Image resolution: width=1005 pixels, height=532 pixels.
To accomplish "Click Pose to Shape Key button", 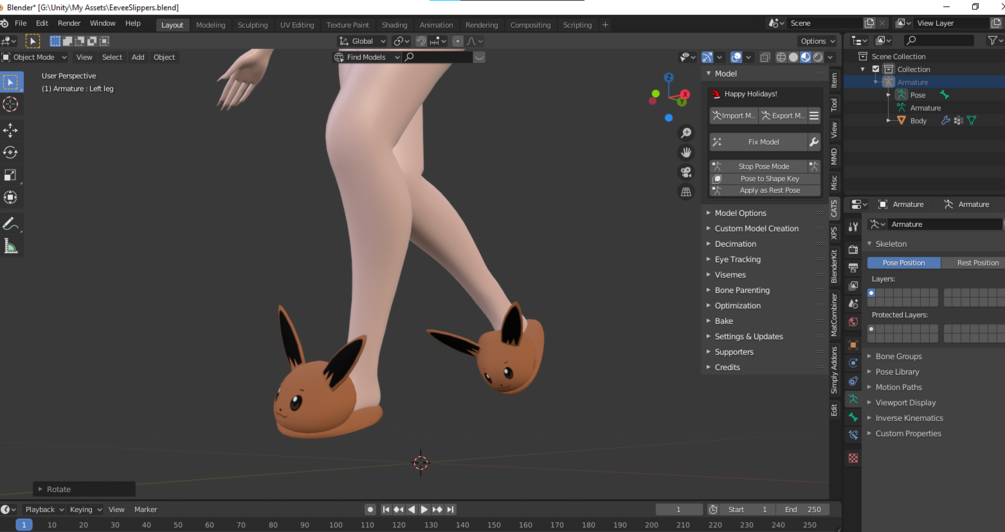I will pos(765,179).
